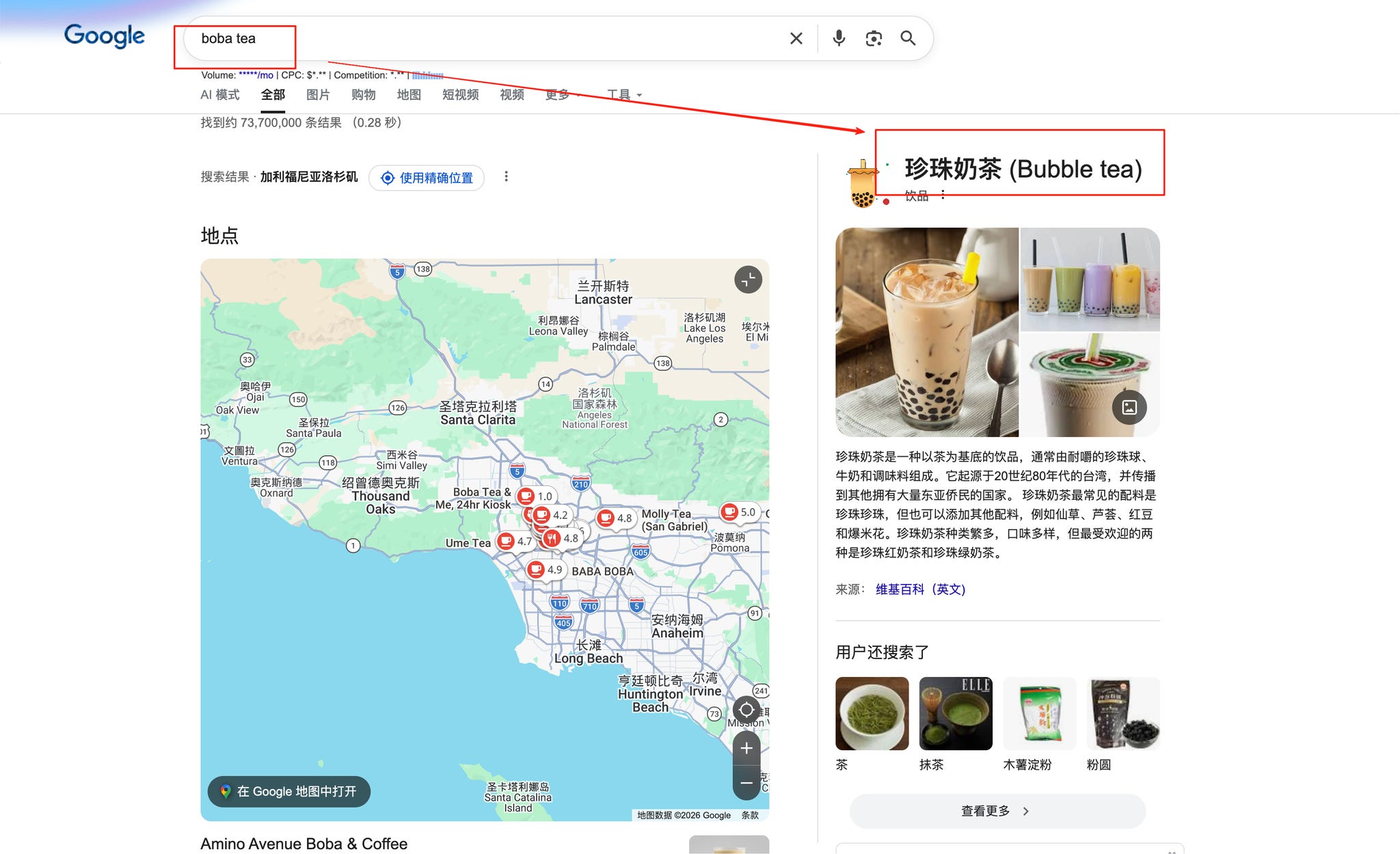1400x854 pixels.
Task: Expand the 工具 tools dropdown
Action: point(624,95)
